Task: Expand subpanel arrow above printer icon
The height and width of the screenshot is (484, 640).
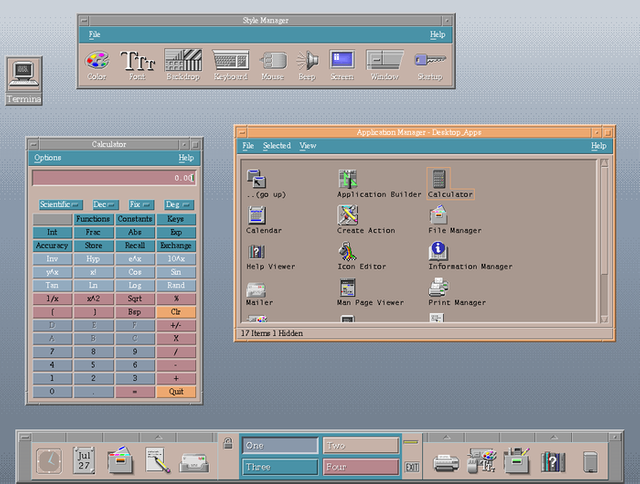Action: point(446,437)
